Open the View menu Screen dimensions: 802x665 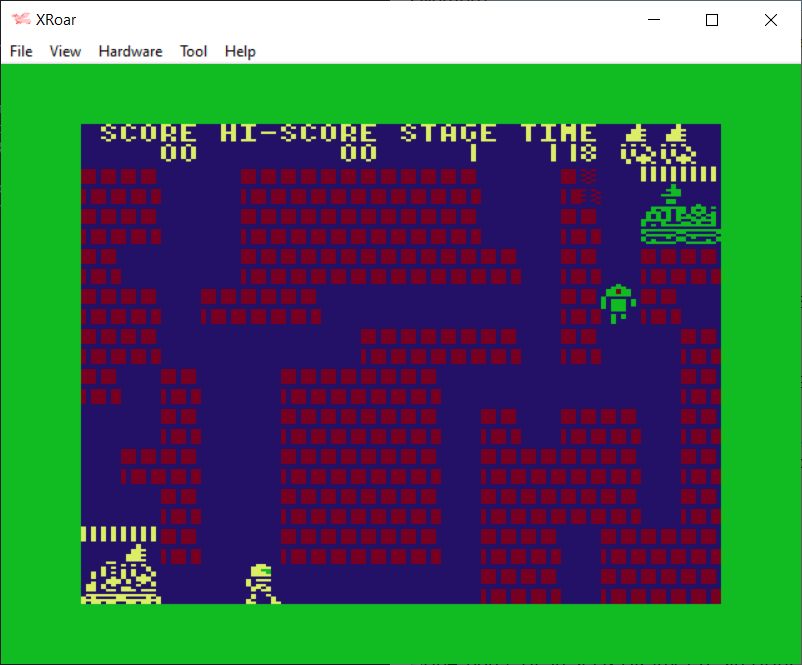(65, 51)
